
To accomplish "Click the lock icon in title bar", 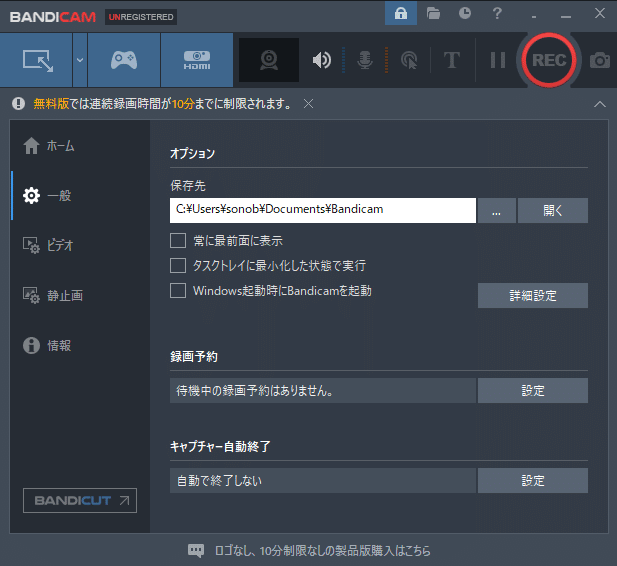I will (401, 13).
